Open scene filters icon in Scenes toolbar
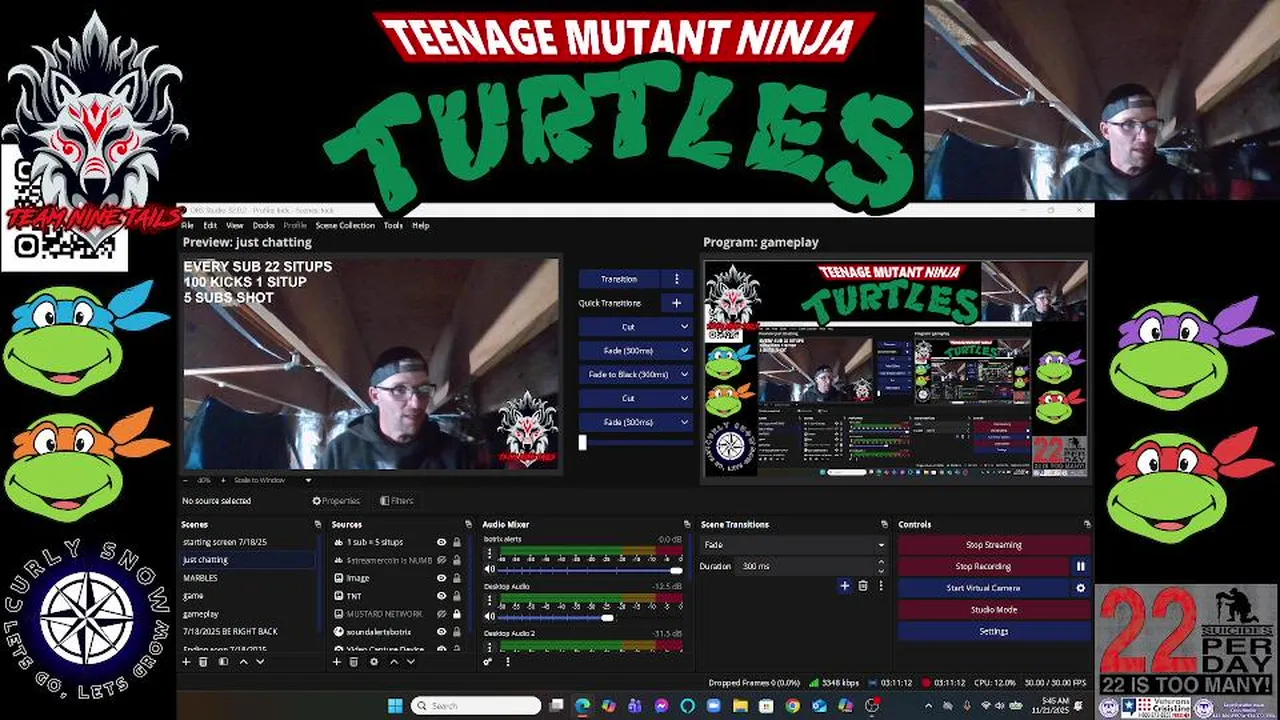 pos(223,662)
